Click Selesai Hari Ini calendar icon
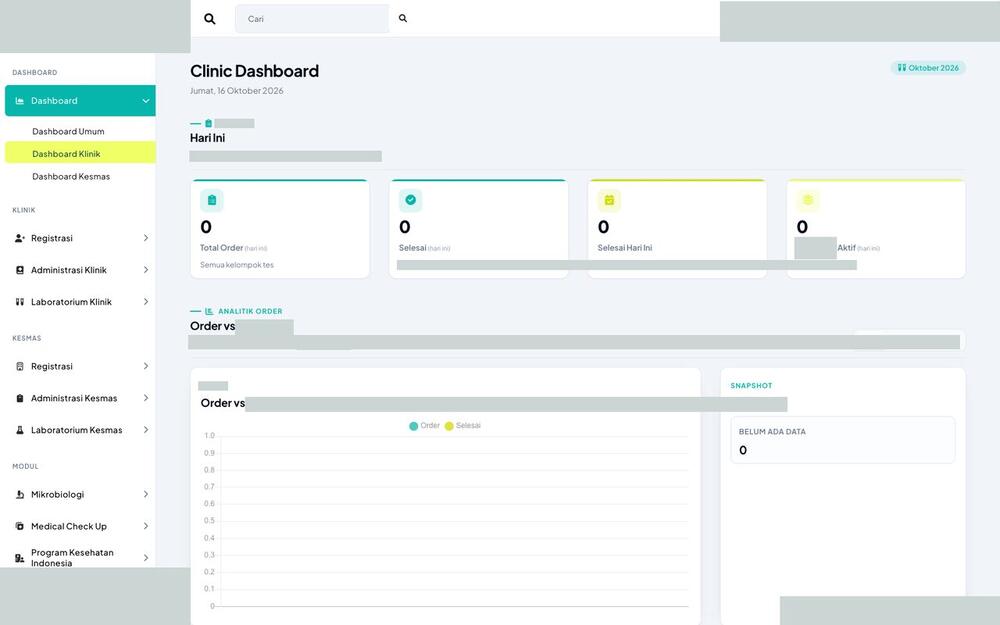This screenshot has height=625, width=1000. coord(609,200)
